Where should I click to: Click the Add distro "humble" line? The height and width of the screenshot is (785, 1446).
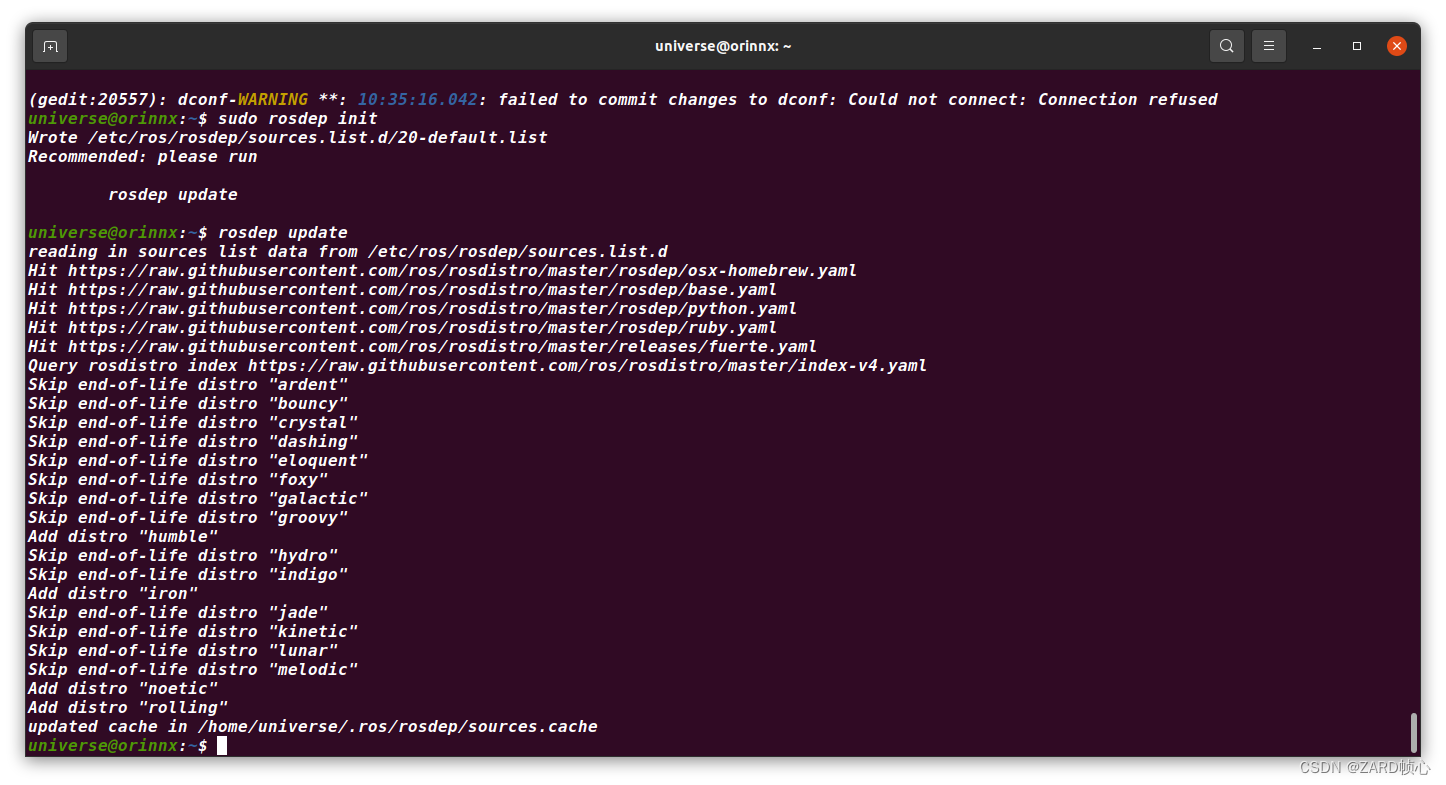click(x=123, y=537)
